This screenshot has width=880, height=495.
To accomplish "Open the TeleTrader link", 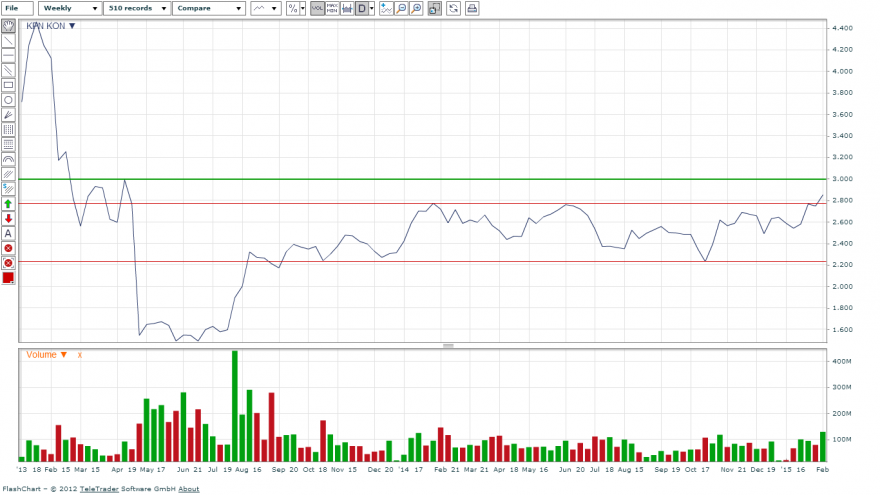I will (x=99, y=489).
